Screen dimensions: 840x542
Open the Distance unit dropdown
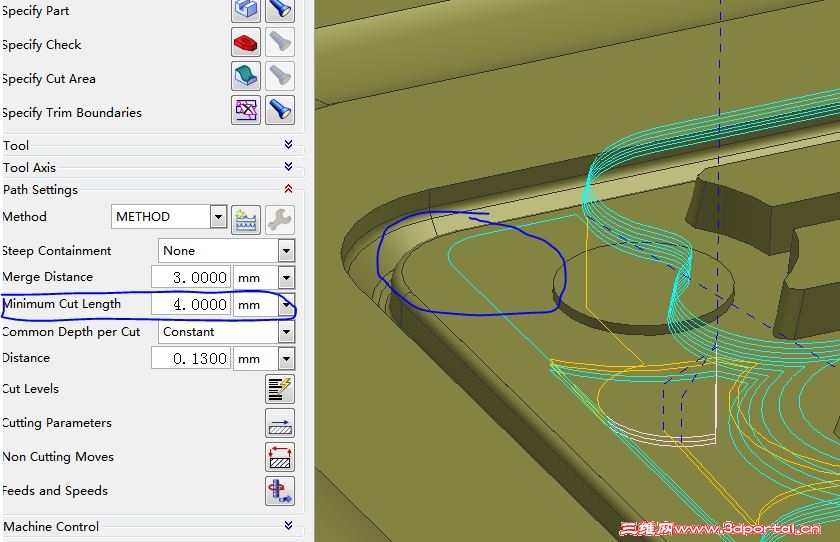pyautogui.click(x=287, y=358)
